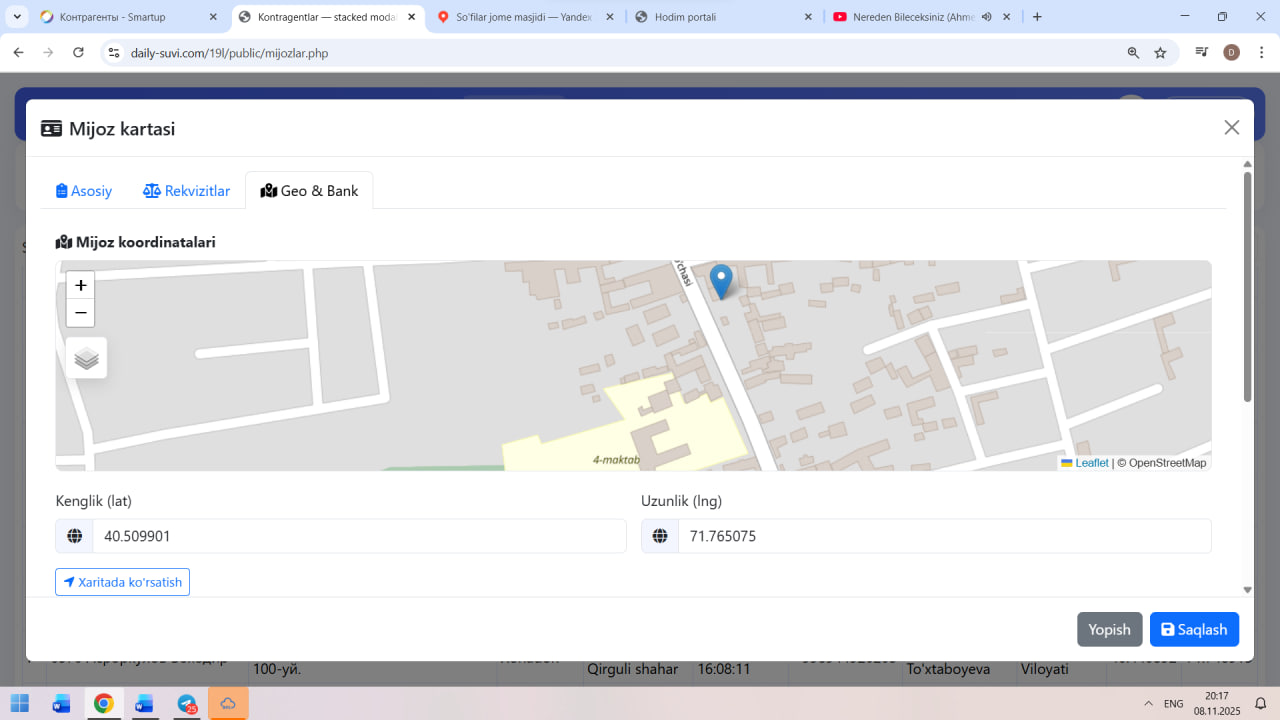The image size is (1280, 720).
Task: Click the Kenglik (lat) input field
Action: [359, 536]
